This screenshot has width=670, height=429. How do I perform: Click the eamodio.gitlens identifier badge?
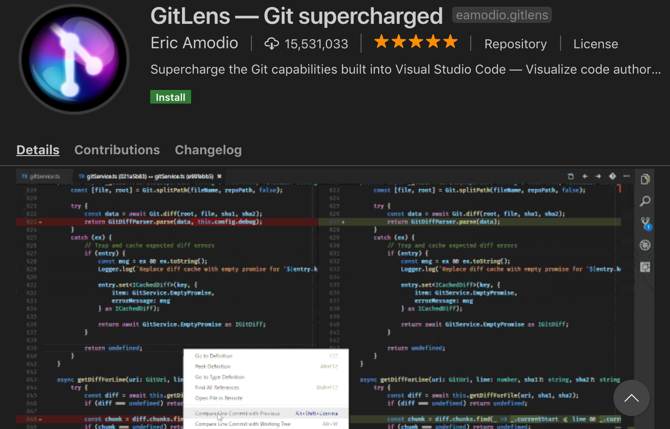point(501,16)
